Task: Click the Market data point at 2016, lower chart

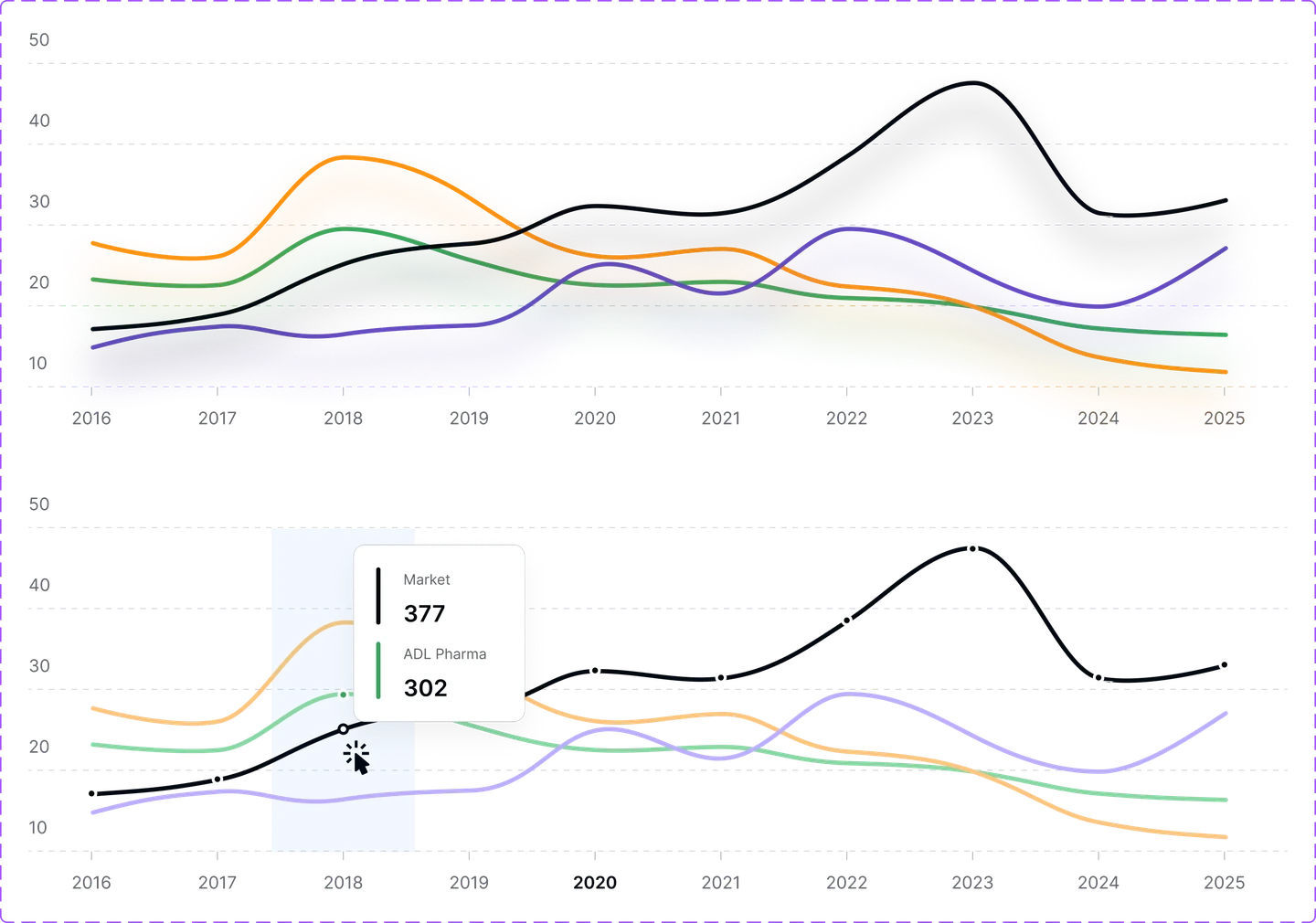Action: (x=91, y=793)
